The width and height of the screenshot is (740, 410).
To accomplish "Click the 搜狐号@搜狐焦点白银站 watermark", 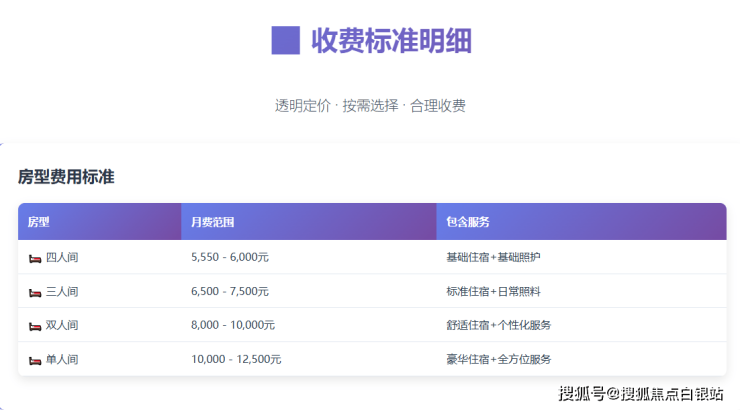I will [640, 393].
